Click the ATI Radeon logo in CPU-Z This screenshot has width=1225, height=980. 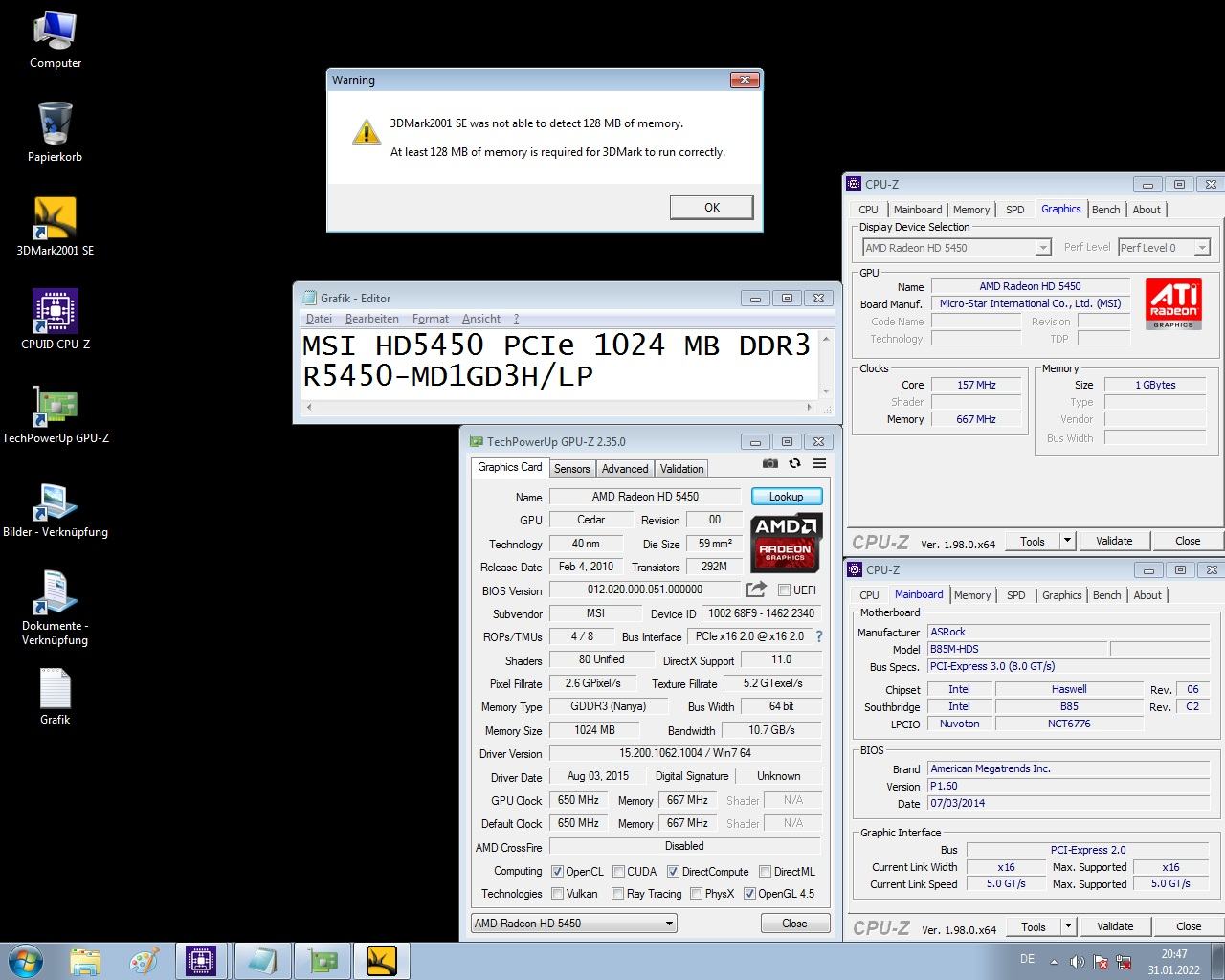1173,304
